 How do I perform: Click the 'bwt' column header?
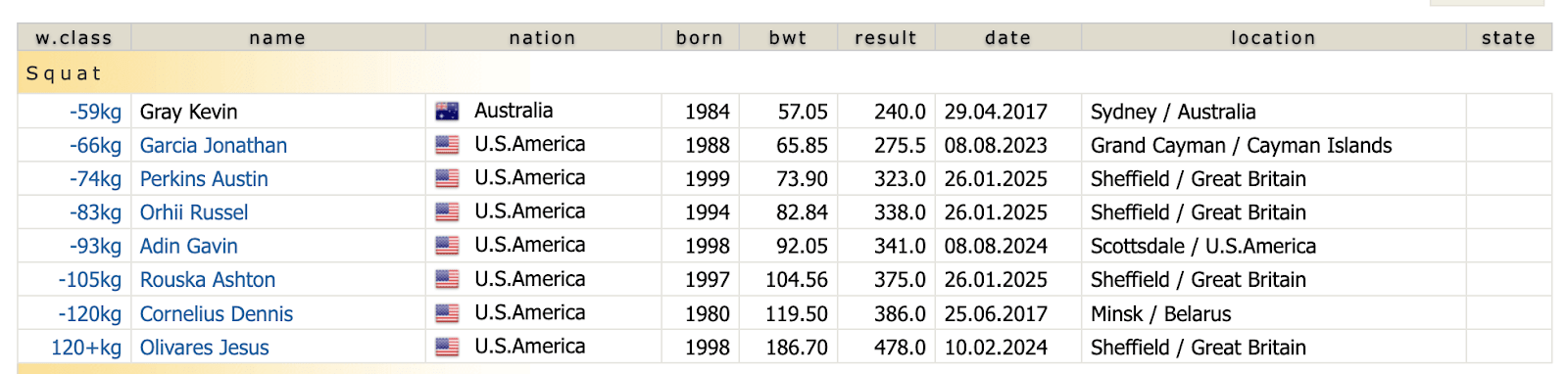click(x=788, y=37)
